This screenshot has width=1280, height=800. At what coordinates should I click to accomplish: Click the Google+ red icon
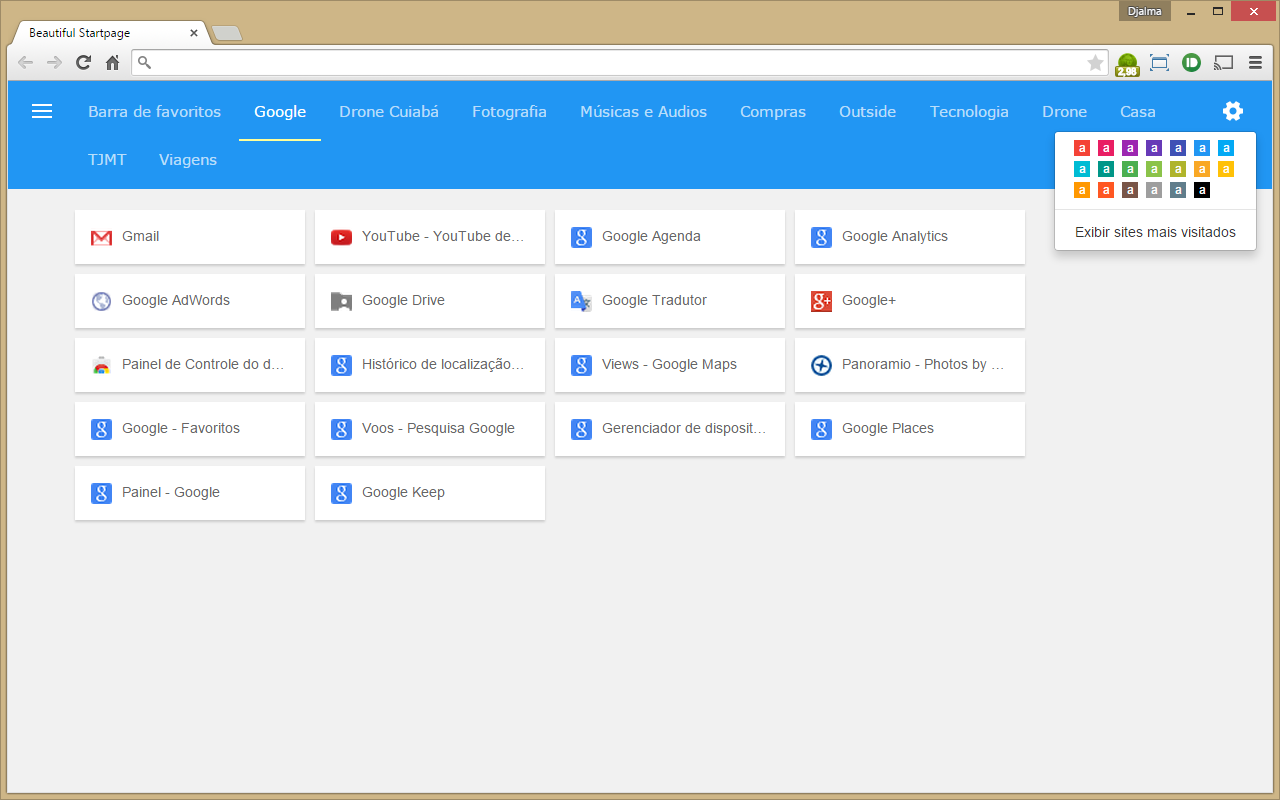[821, 301]
